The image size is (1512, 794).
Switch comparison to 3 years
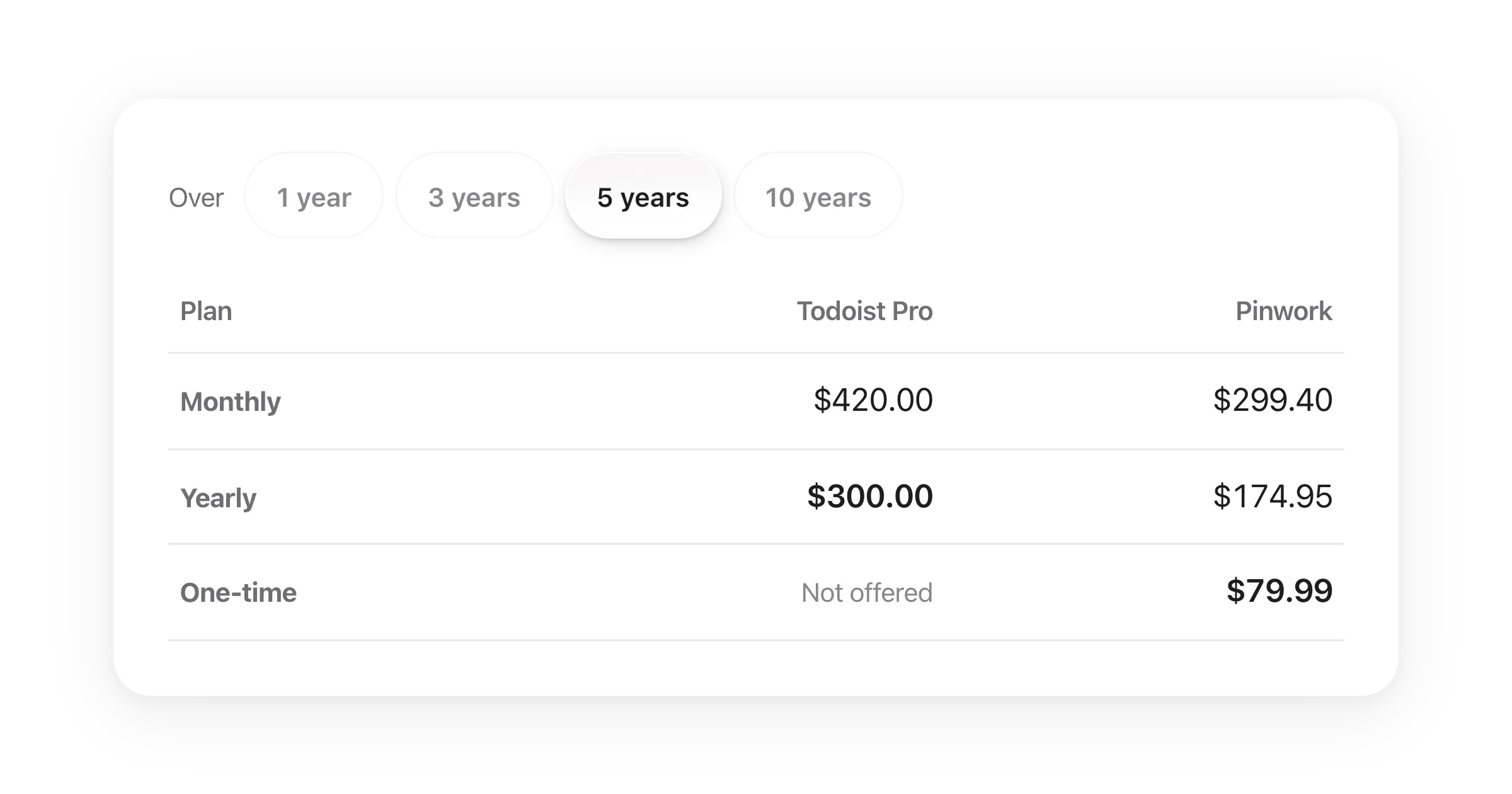(474, 197)
